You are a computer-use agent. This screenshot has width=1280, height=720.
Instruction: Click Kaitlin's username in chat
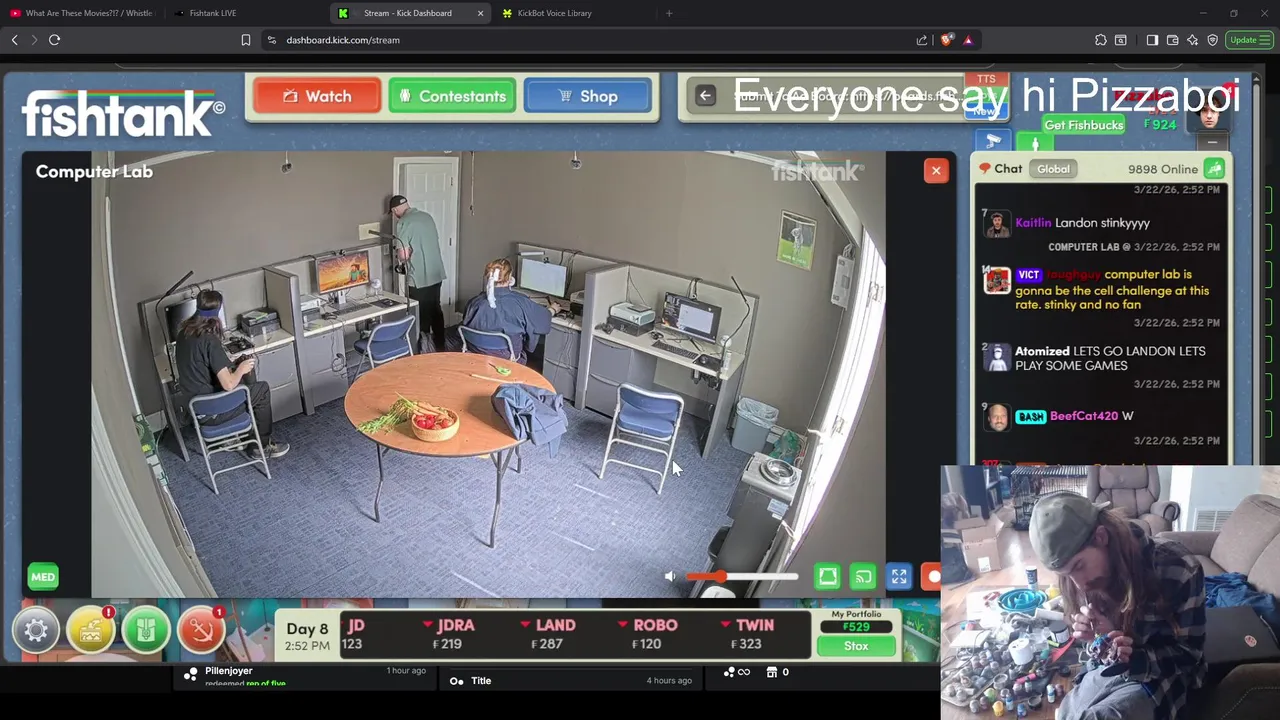[x=1033, y=223]
